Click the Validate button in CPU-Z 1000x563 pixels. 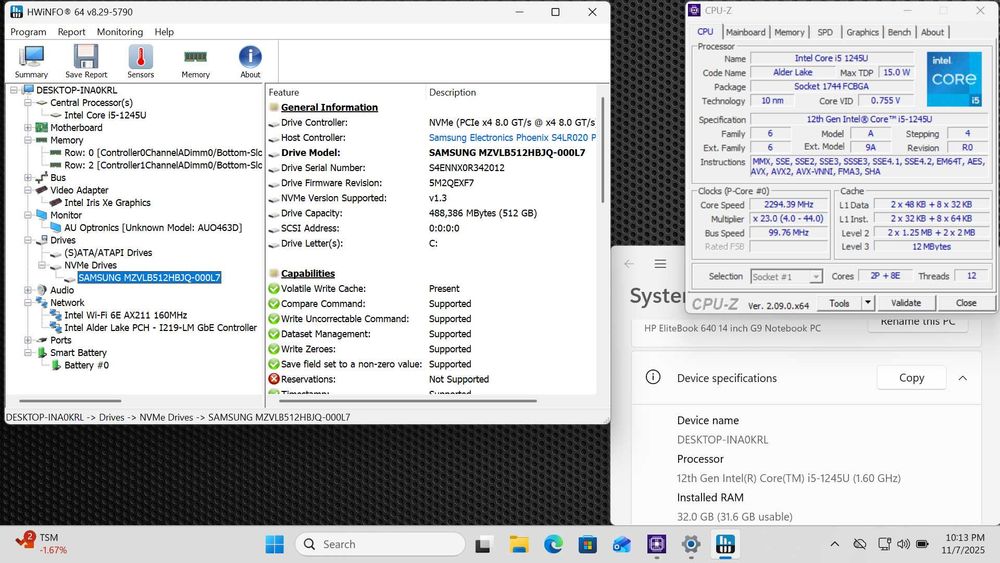click(x=906, y=303)
